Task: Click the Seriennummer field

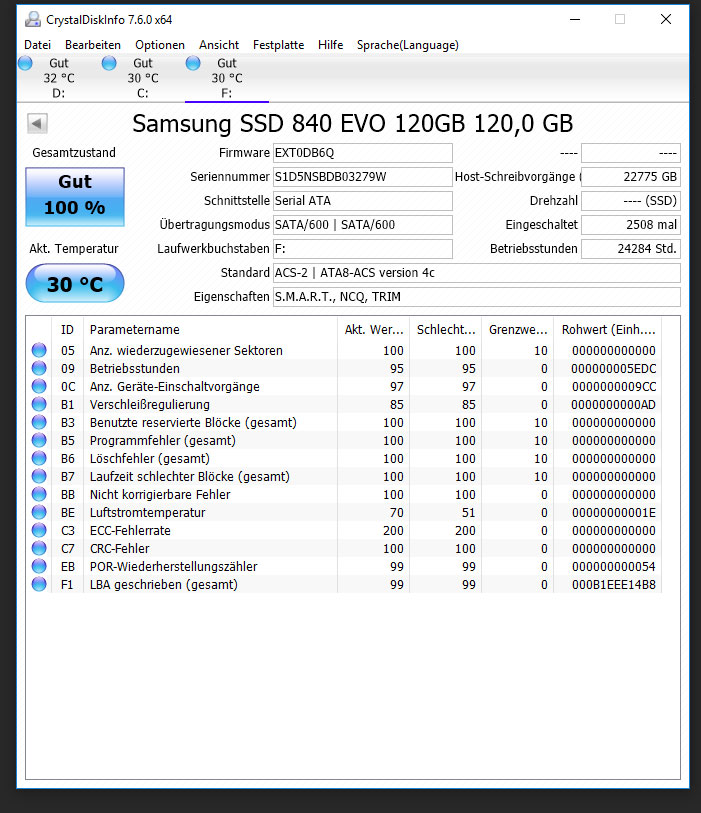Action: click(362, 177)
